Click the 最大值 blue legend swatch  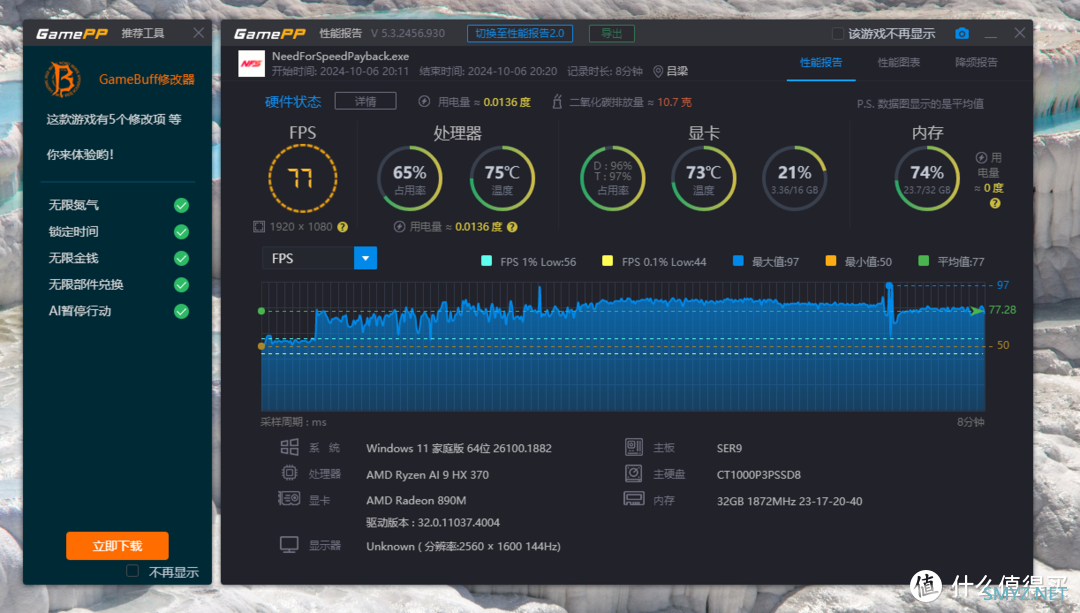click(x=738, y=260)
